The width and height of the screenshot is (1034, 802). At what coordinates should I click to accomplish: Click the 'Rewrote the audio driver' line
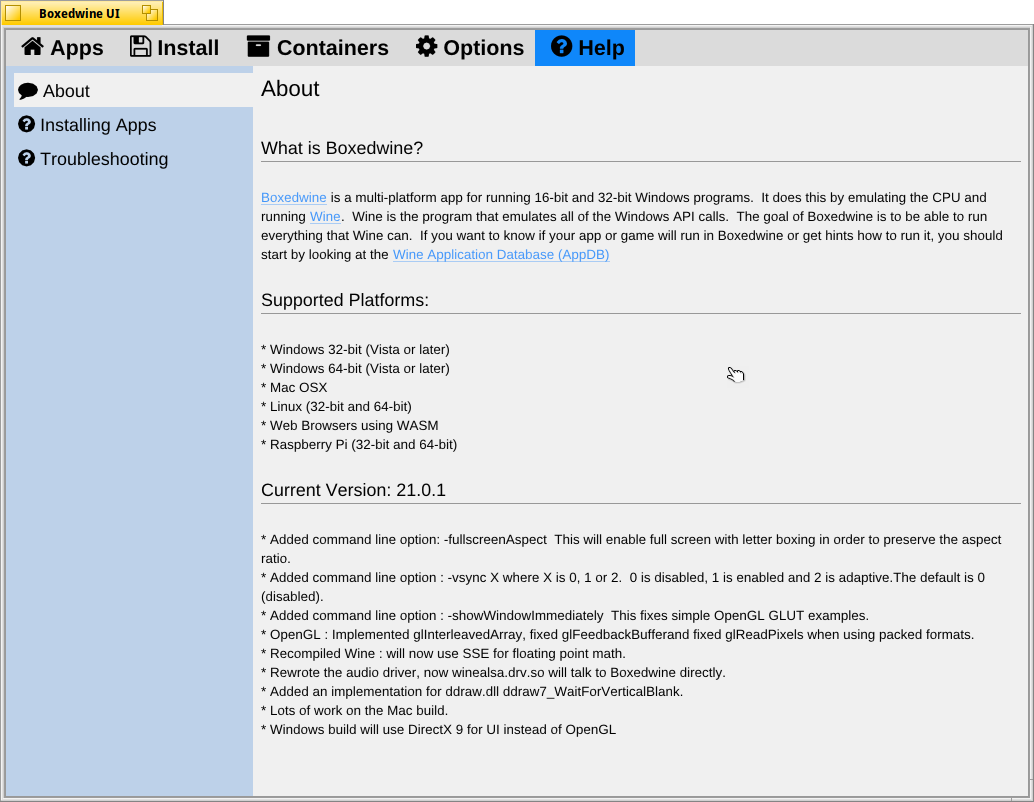tap(493, 673)
